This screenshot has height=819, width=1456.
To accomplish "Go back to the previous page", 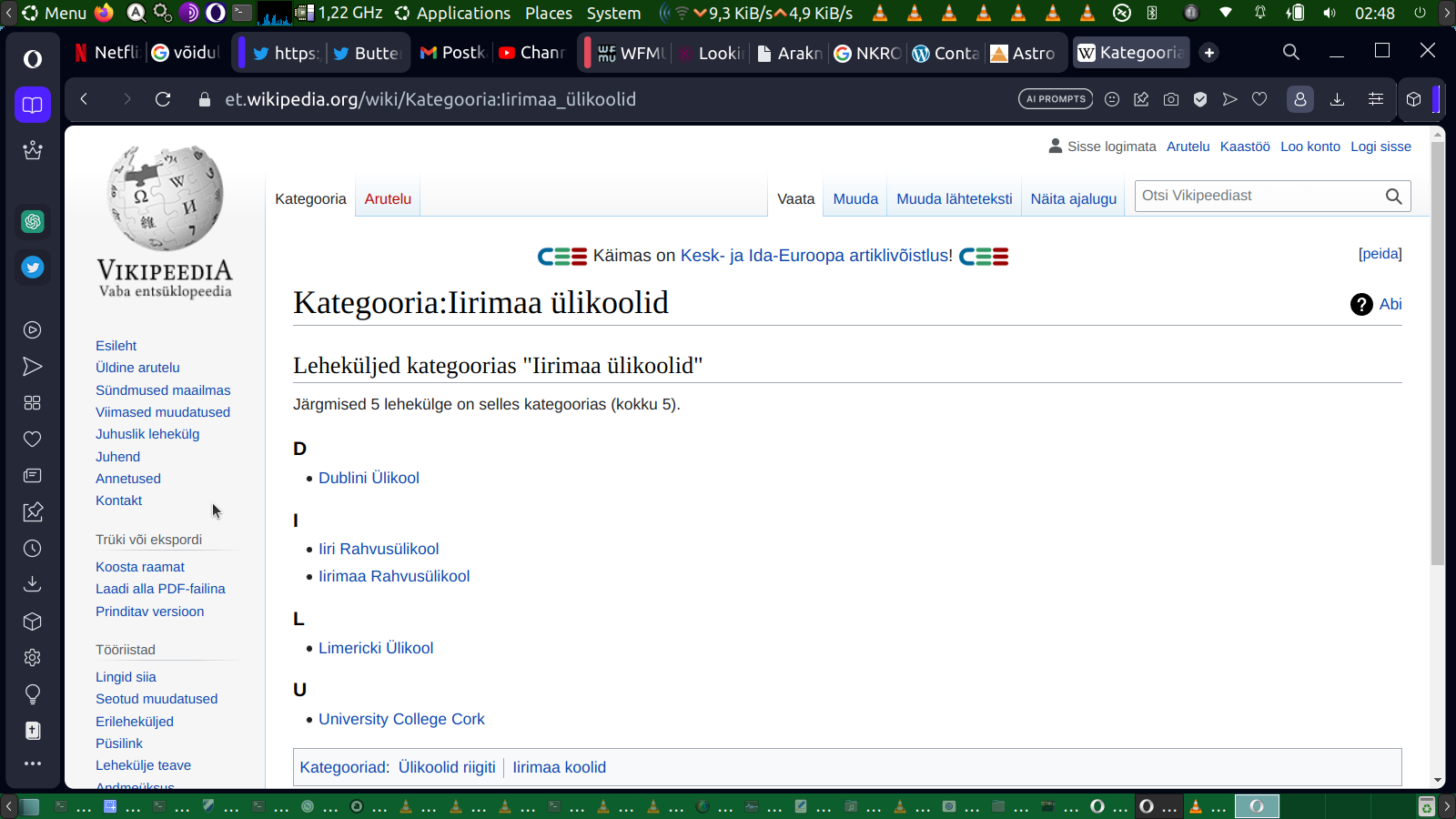I will tap(84, 99).
